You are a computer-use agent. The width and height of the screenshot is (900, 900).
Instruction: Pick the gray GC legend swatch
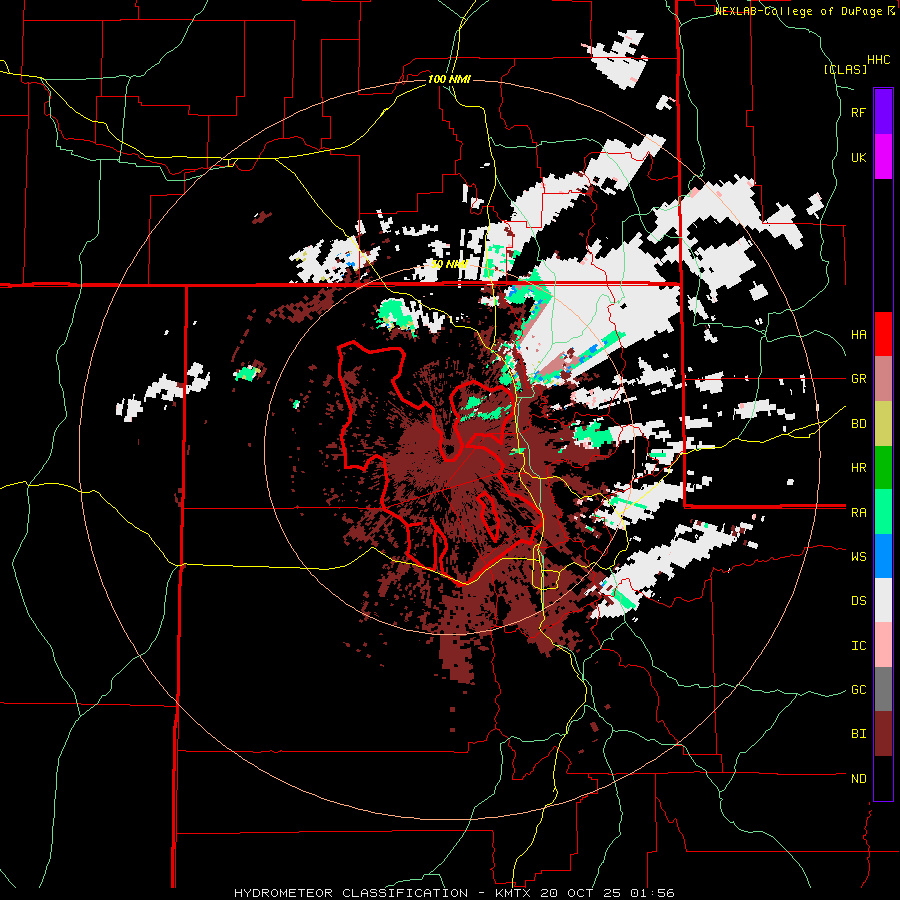click(883, 689)
